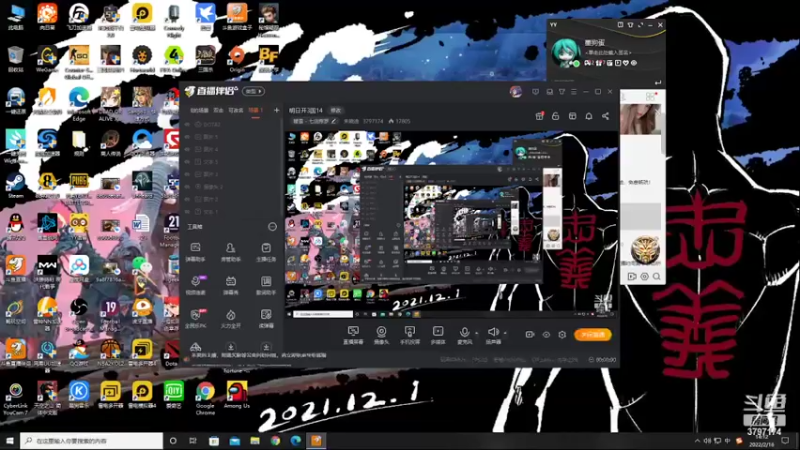Open File Explorer from the taskbar
800x450 pixels.
tap(255, 441)
